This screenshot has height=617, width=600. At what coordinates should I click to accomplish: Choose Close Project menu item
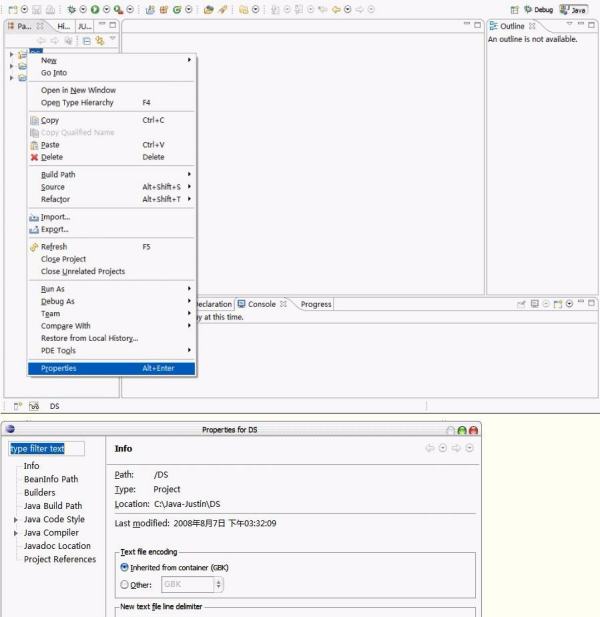[x=111, y=259]
